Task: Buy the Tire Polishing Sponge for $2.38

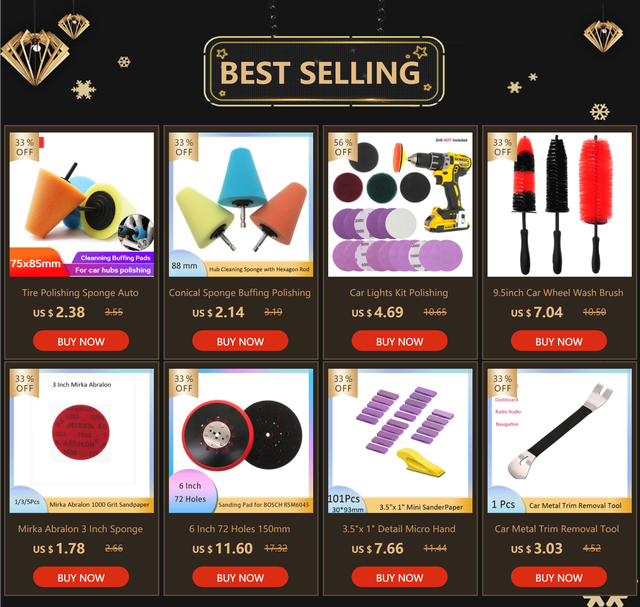Action: (x=81, y=341)
